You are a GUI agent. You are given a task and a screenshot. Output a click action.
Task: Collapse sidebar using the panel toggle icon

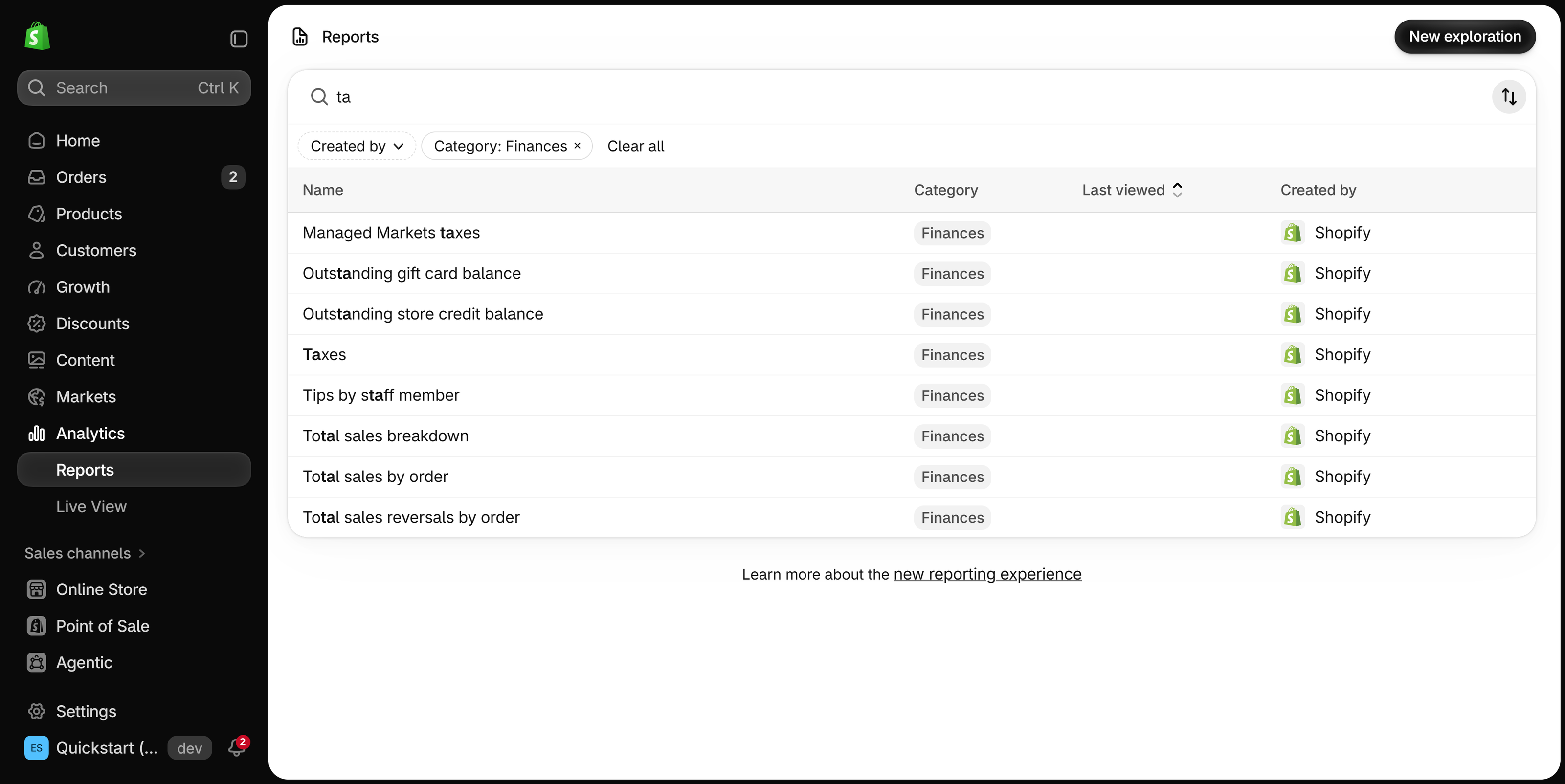pyautogui.click(x=239, y=39)
